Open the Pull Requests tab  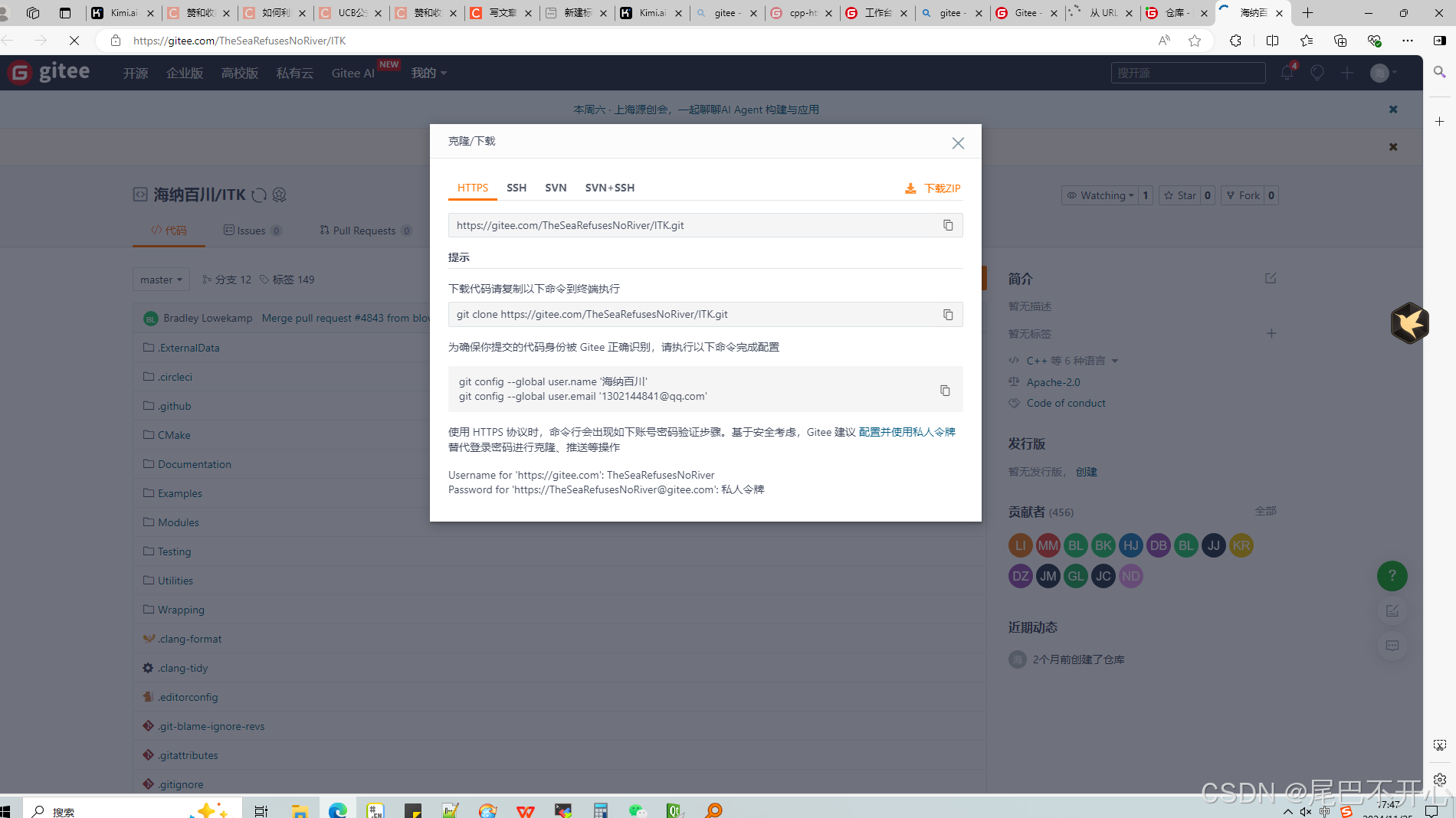(366, 231)
